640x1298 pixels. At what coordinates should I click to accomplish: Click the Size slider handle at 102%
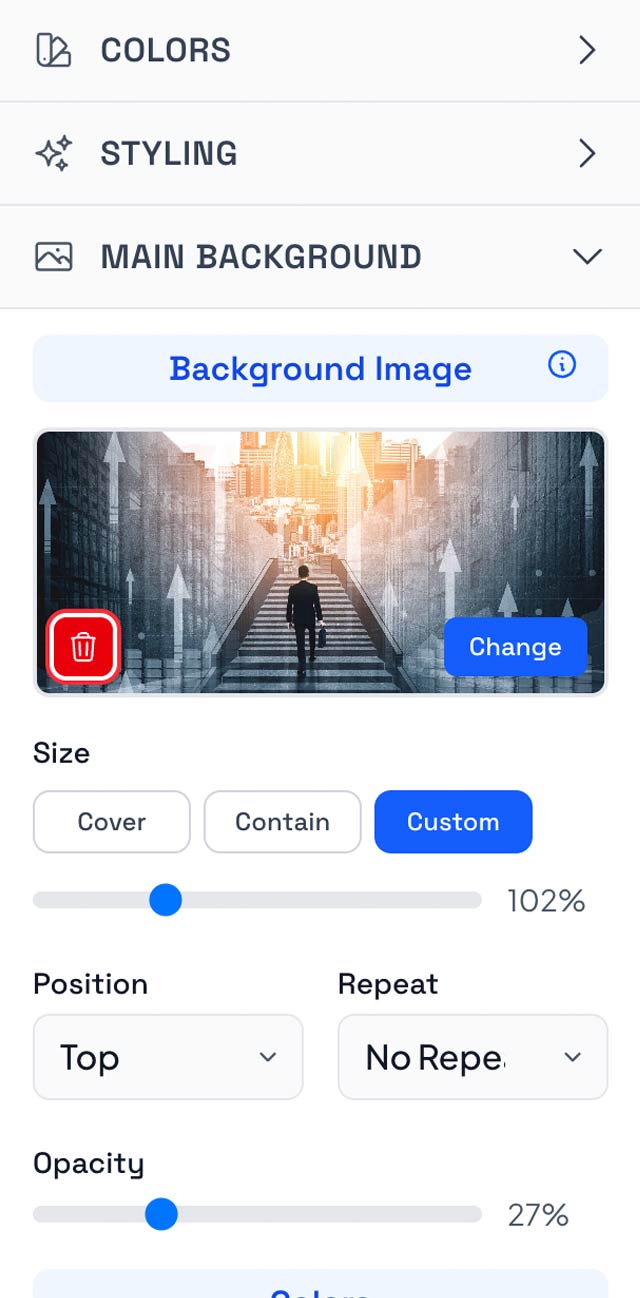(165, 900)
